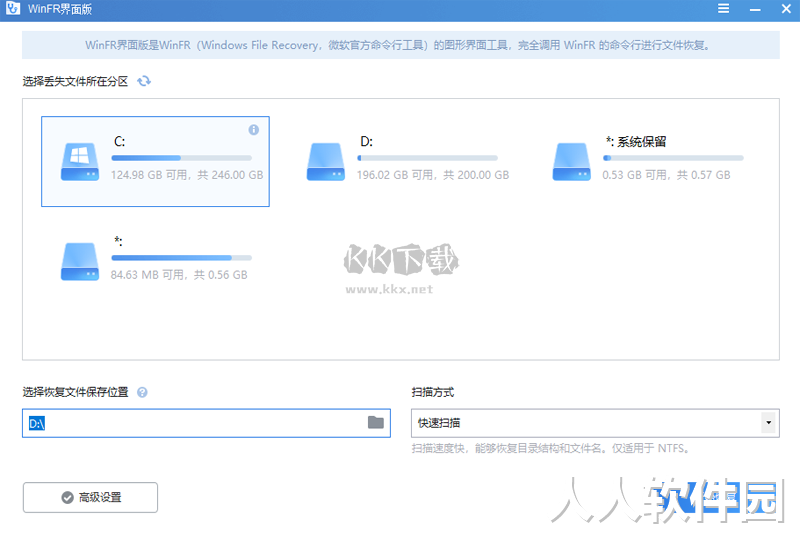The height and width of the screenshot is (533, 800).
Task: Click the help icon beside 选择恢复文件保存位置
Action: click(x=142, y=392)
